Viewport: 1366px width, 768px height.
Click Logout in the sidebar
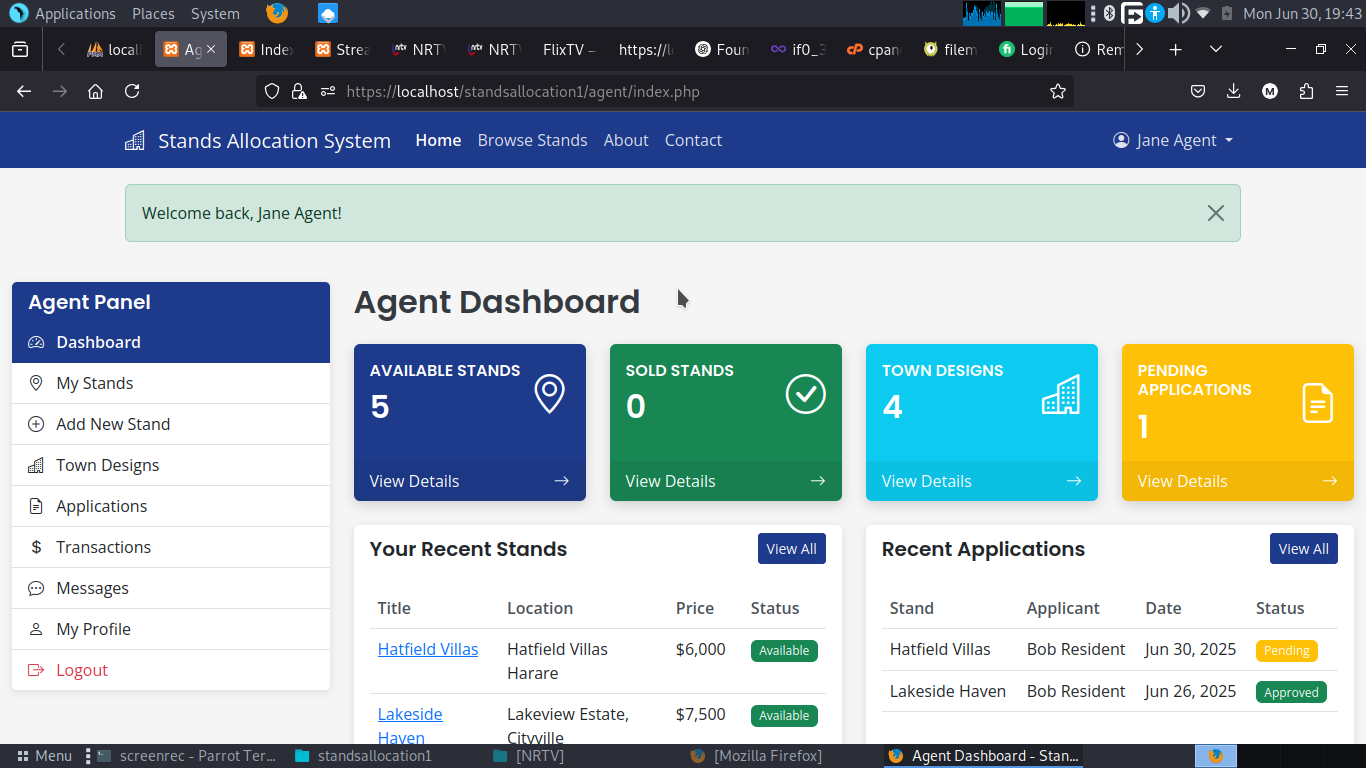pyautogui.click(x=171, y=670)
